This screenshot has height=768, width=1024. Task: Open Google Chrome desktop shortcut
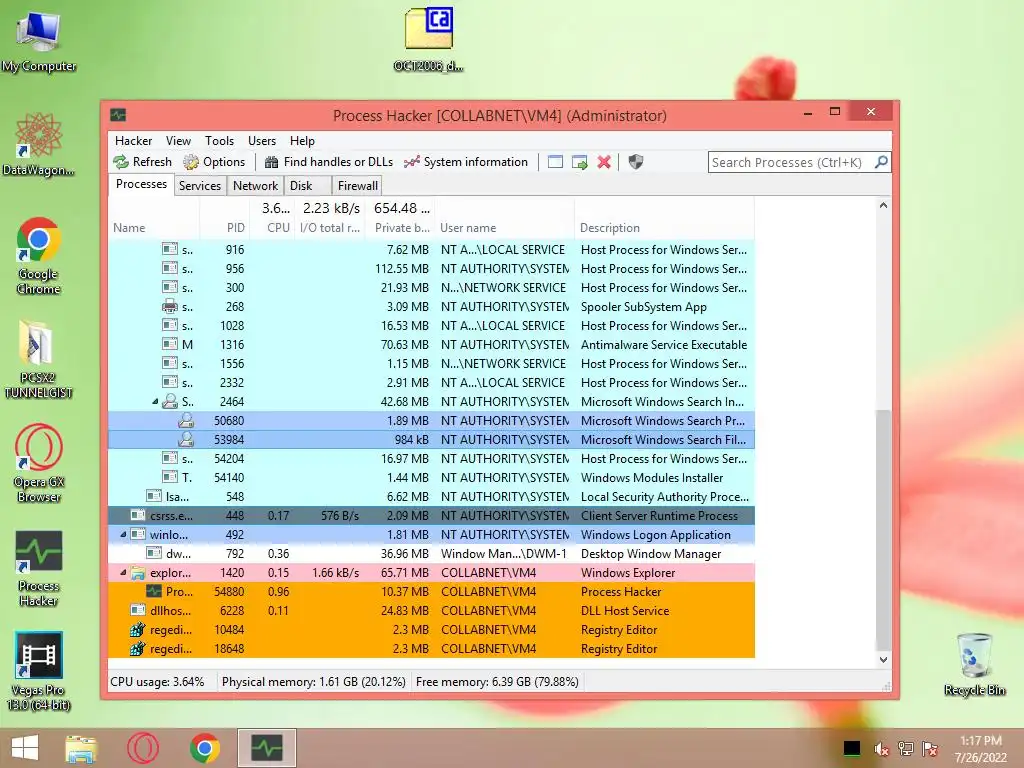[39, 255]
